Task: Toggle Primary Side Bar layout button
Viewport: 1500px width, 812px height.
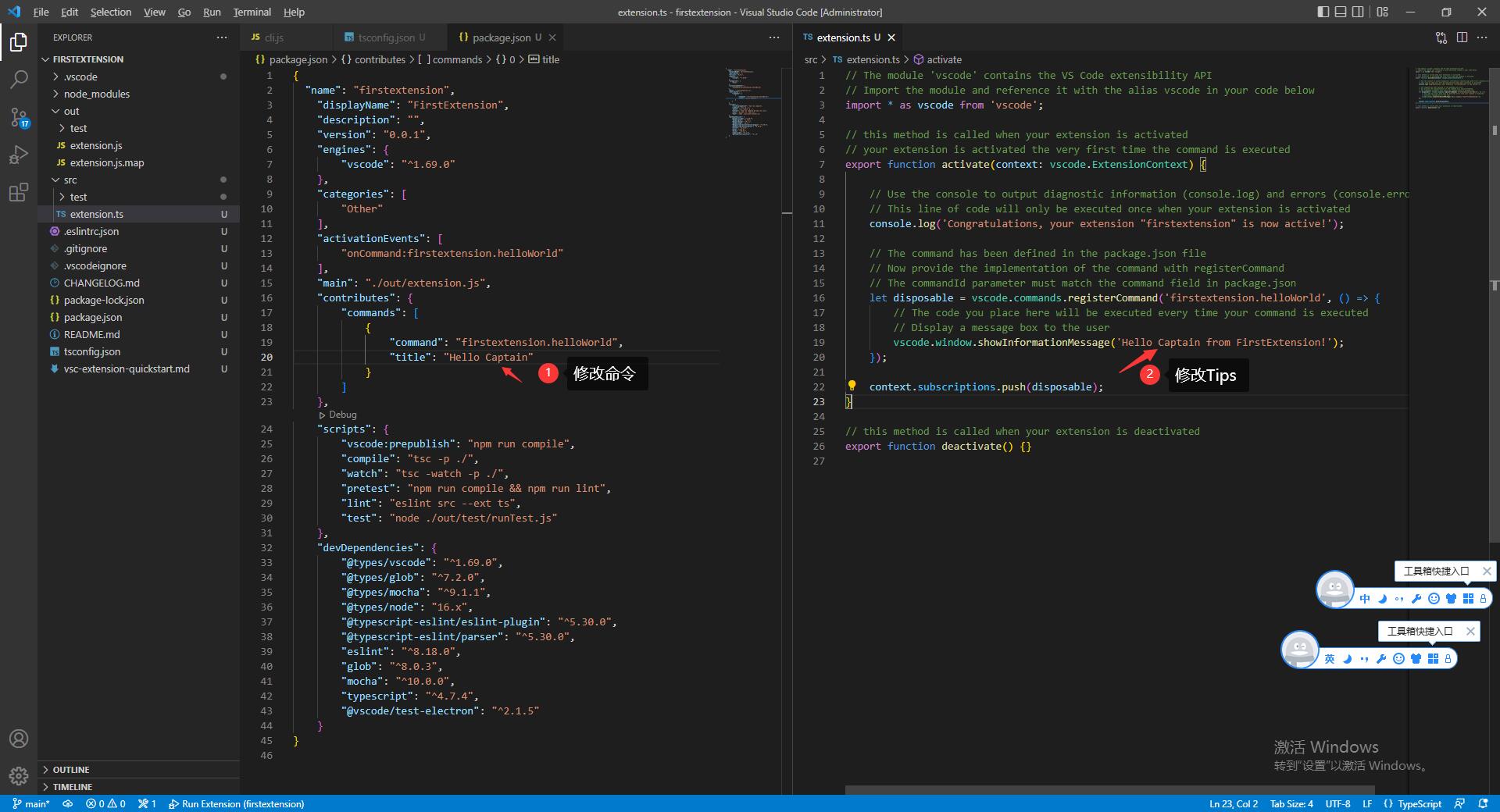Action: [x=1323, y=12]
